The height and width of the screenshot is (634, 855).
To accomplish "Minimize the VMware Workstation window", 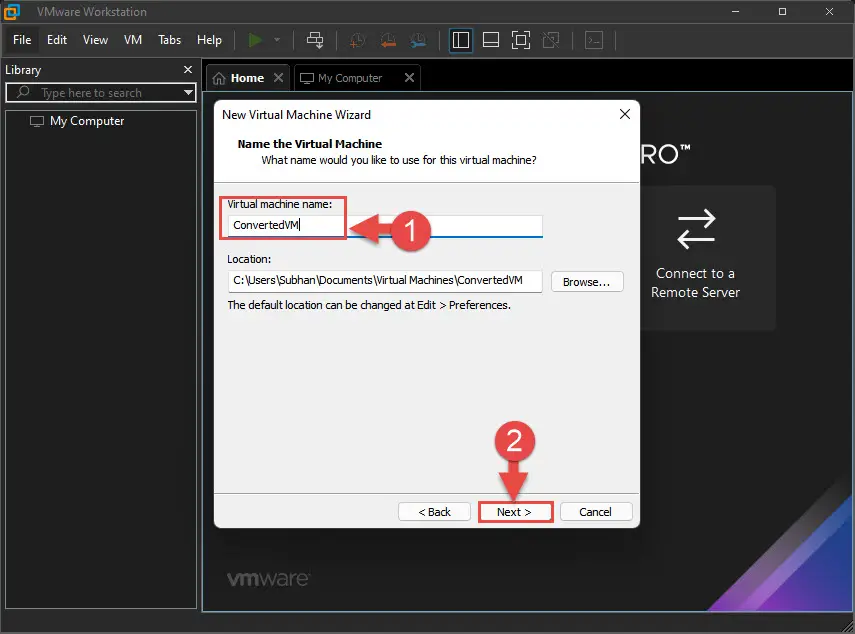I will [x=736, y=11].
